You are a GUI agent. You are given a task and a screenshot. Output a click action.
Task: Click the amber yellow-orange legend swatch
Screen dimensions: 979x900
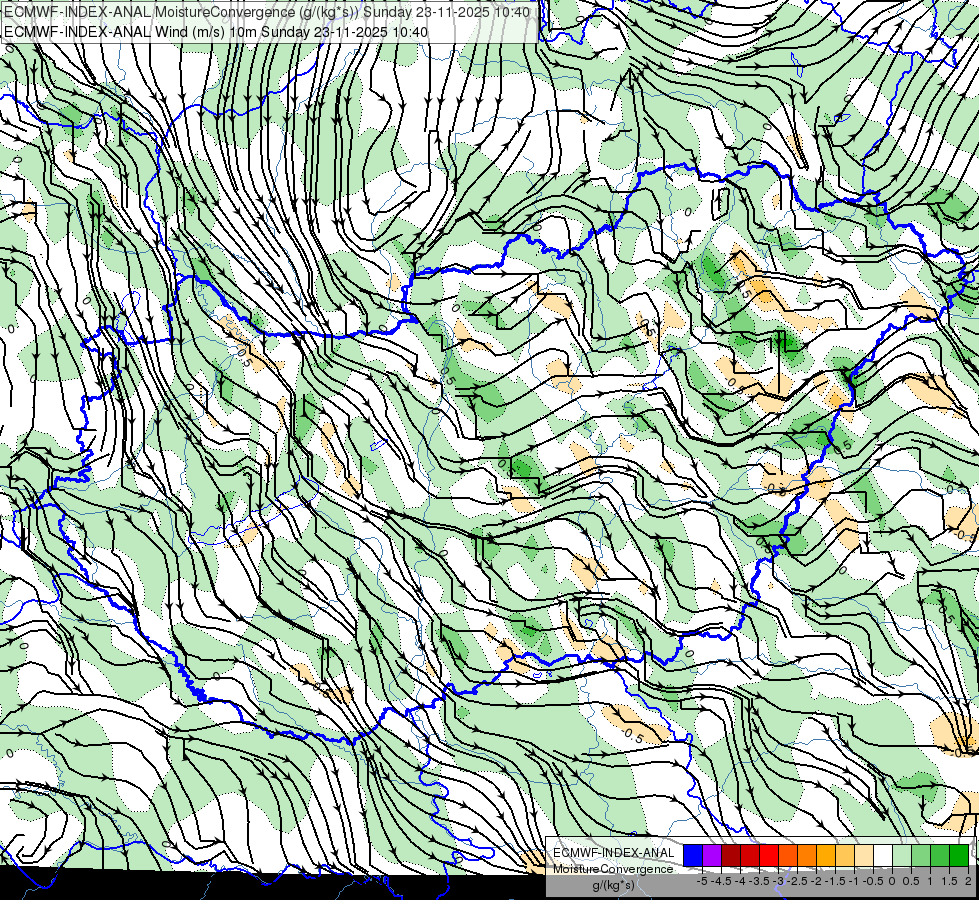[826, 856]
